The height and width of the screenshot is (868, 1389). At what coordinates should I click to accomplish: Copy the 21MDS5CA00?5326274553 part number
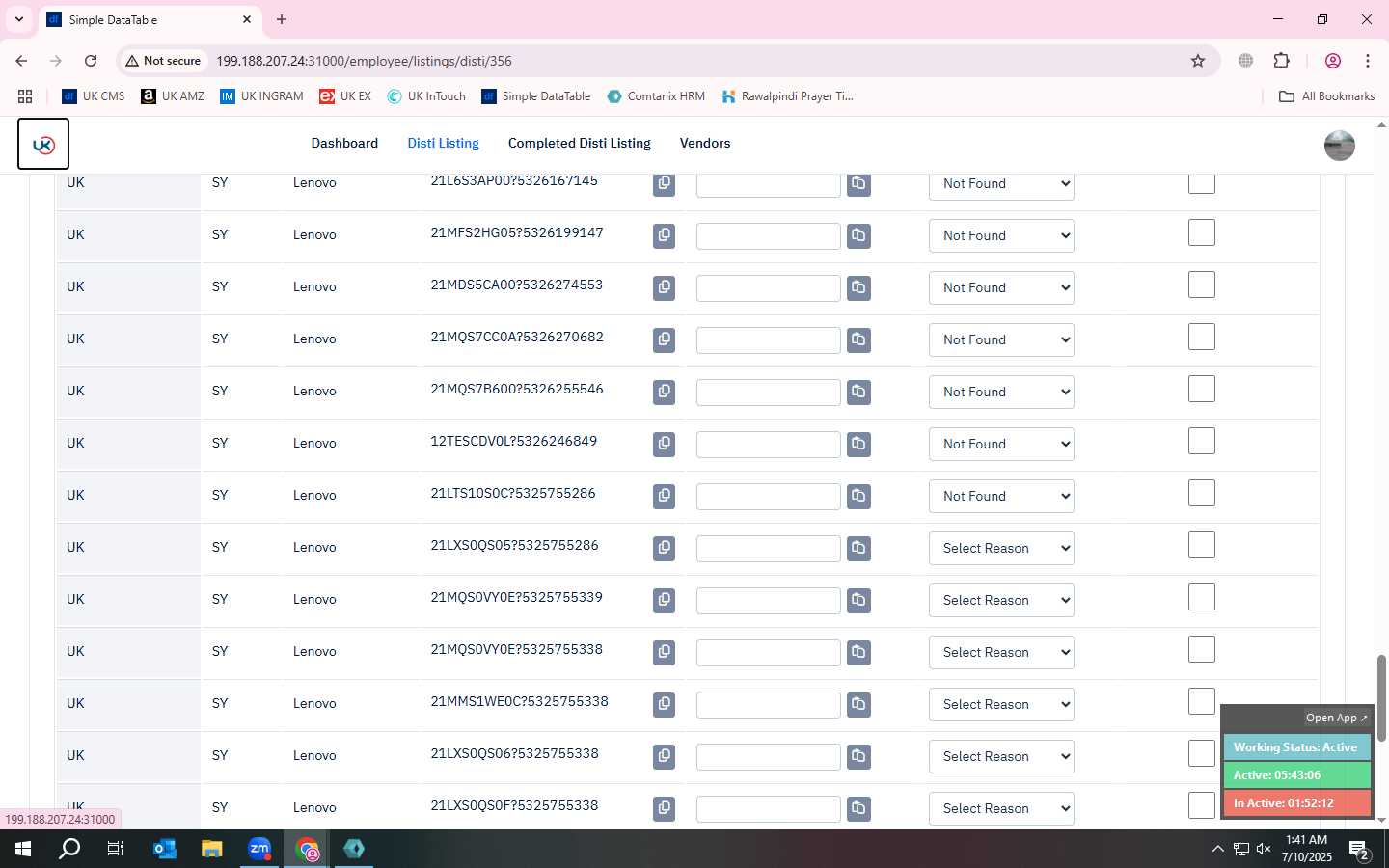664,287
